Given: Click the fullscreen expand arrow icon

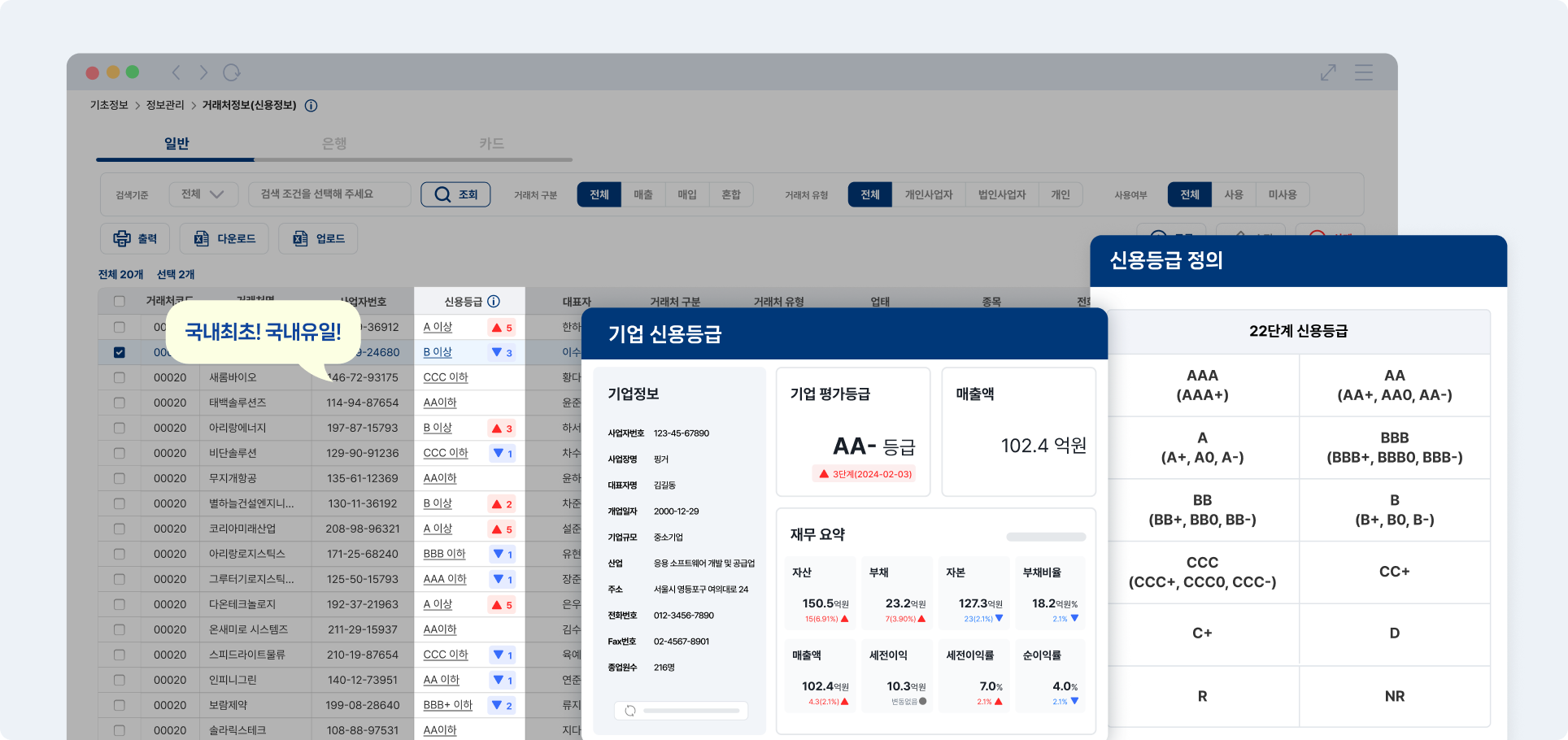Looking at the screenshot, I should pyautogui.click(x=1328, y=72).
